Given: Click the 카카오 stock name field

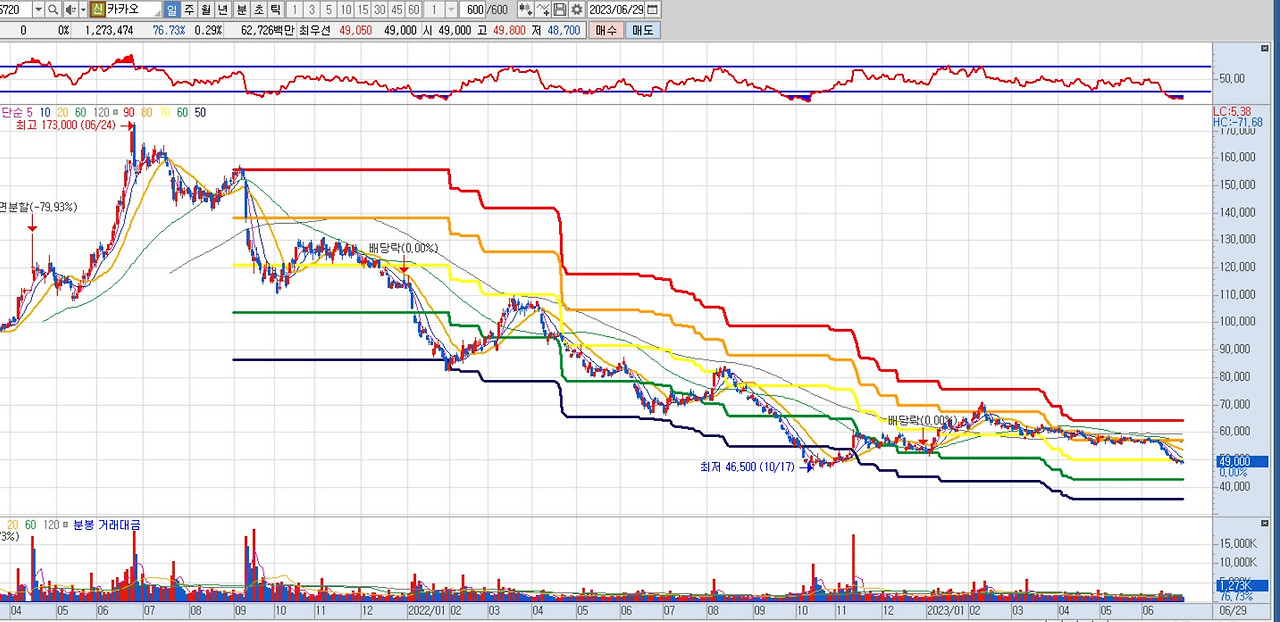Looking at the screenshot, I should 133,9.
